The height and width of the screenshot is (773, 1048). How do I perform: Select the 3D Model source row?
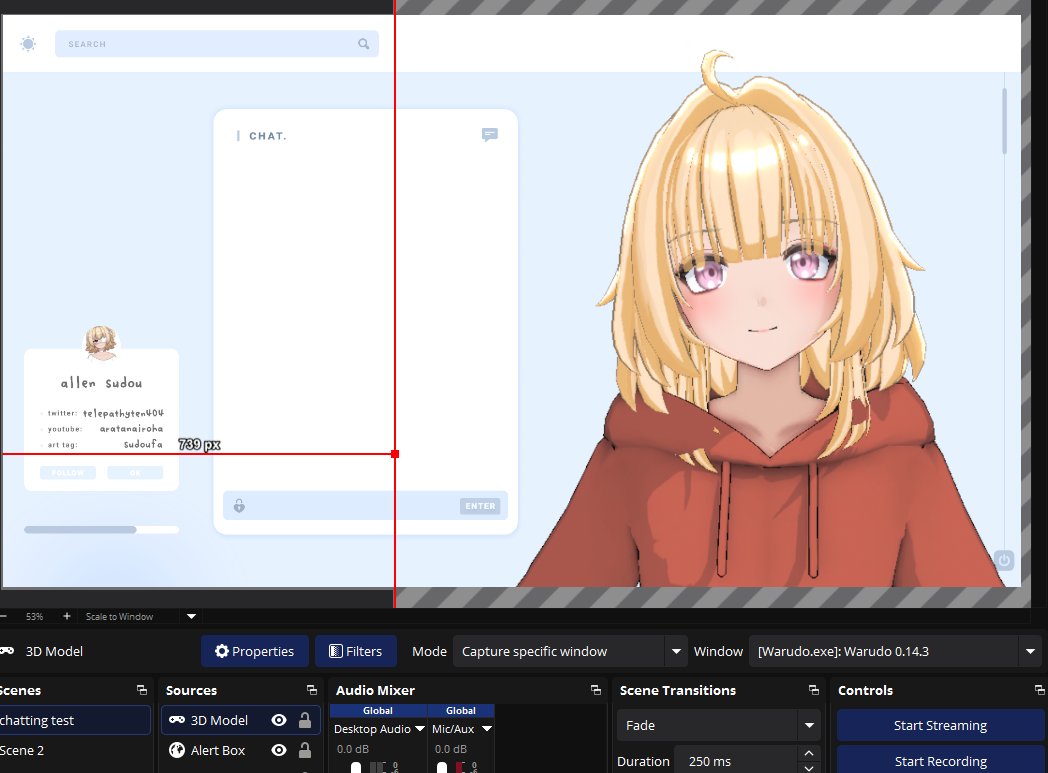coord(241,720)
